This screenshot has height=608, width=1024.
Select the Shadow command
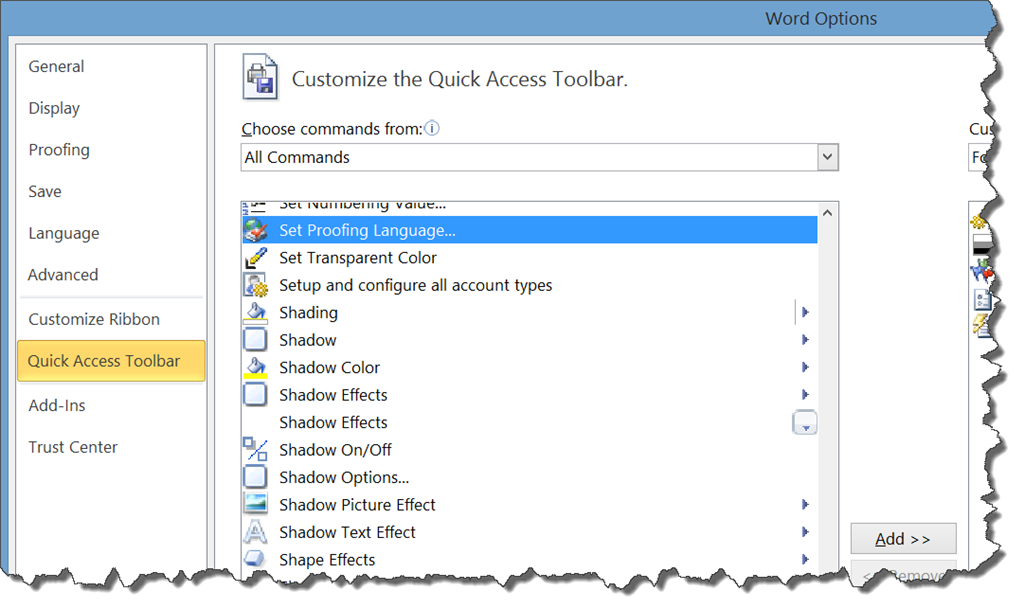click(530, 340)
